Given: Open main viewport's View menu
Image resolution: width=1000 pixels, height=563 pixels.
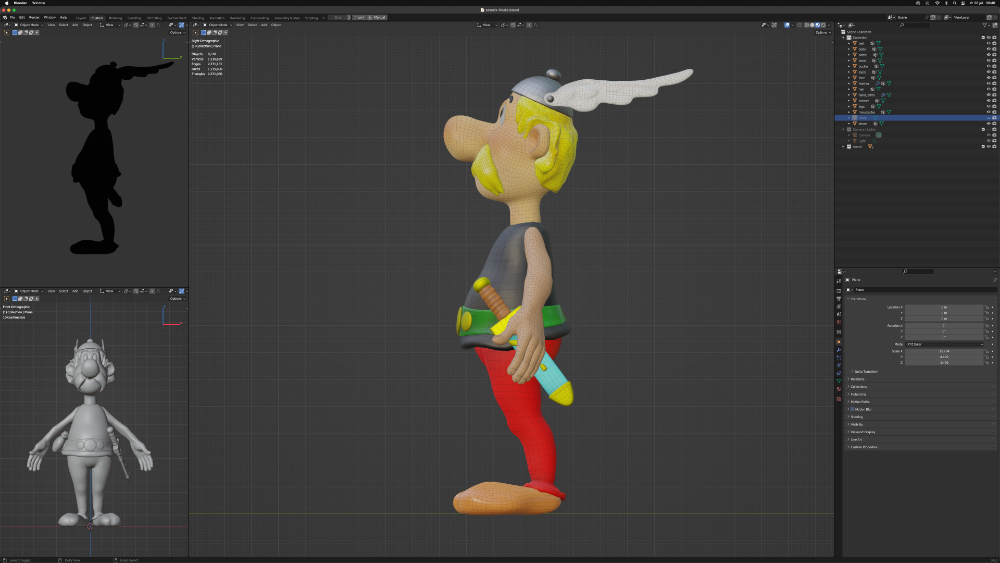Looking at the screenshot, I should click(x=239, y=25).
